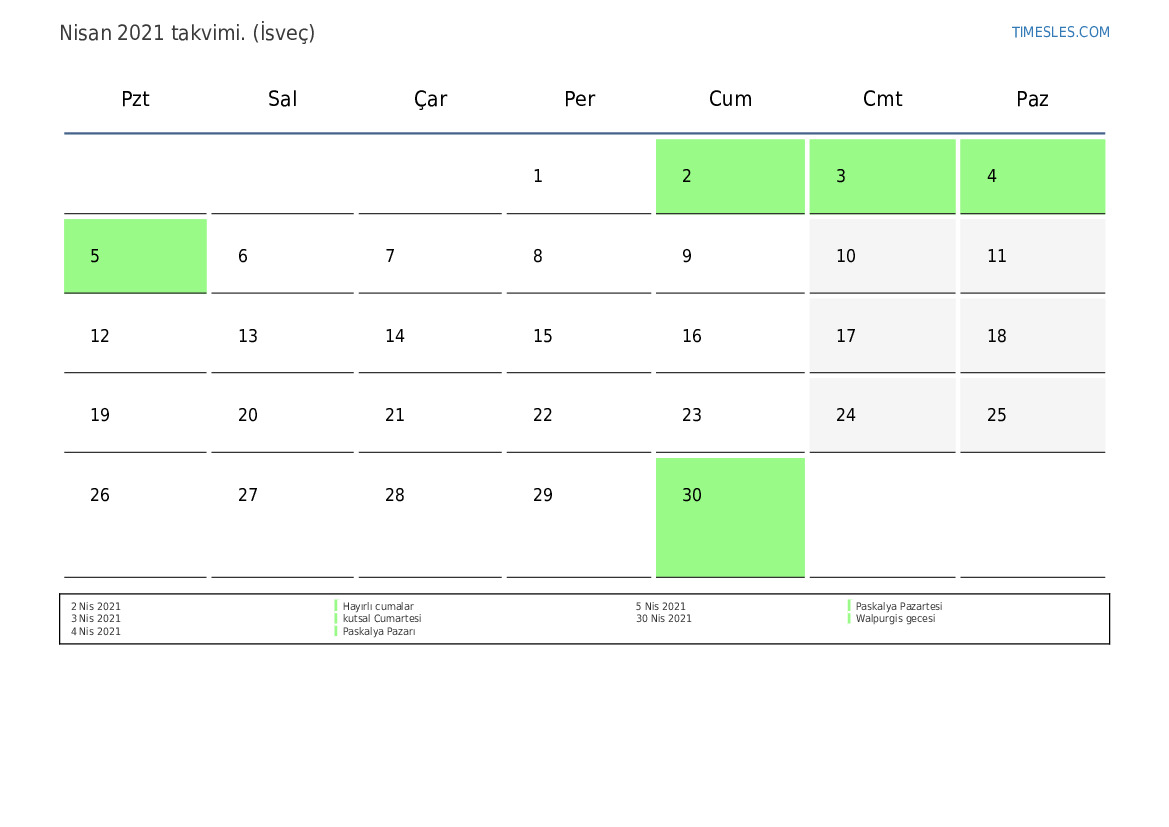Click the Paskalya Pazartesi legend entry
The height and width of the screenshot is (827, 1169).
(x=899, y=607)
